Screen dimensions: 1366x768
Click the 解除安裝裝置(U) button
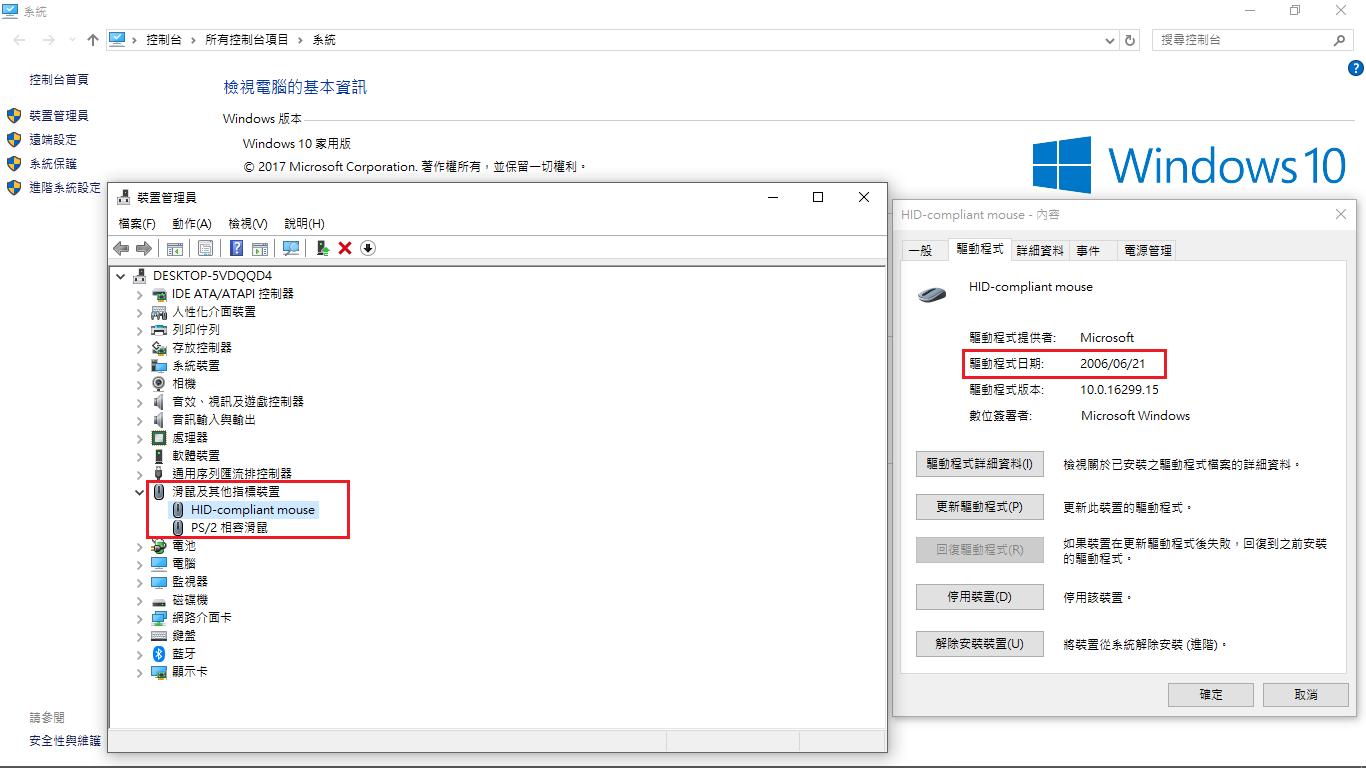(x=980, y=644)
